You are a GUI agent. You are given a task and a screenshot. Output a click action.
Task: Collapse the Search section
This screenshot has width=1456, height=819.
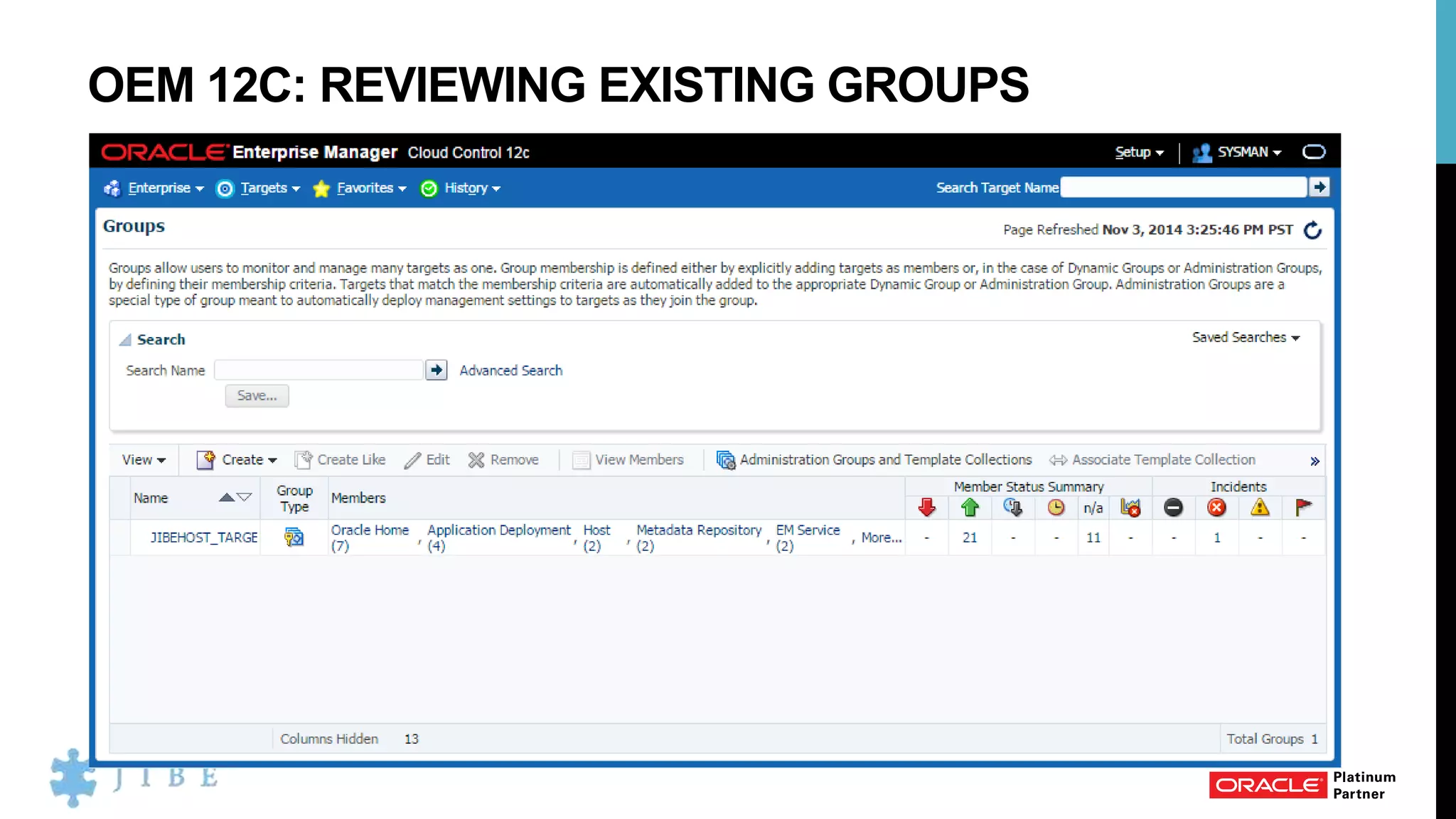click(x=125, y=340)
